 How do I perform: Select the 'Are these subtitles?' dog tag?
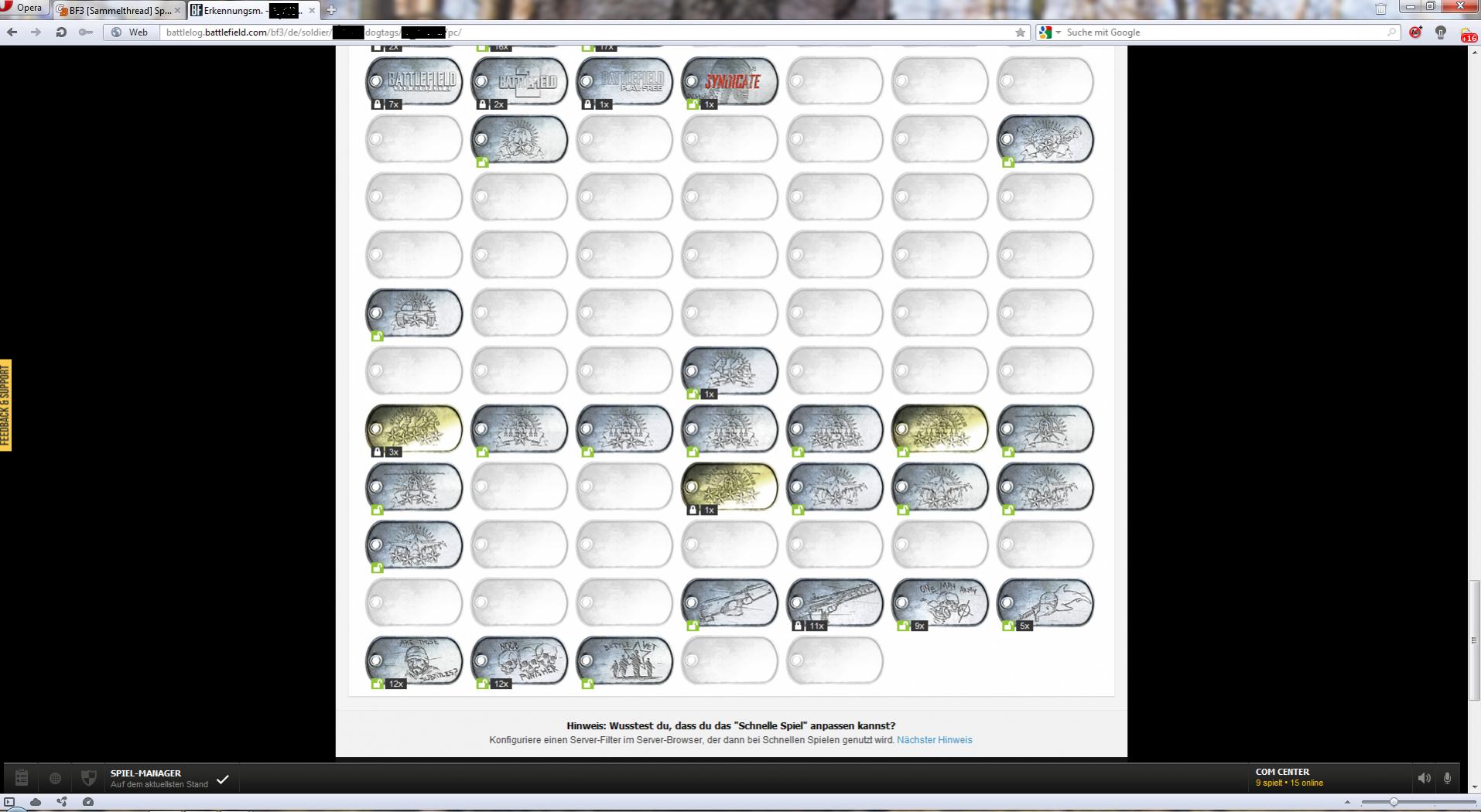pyautogui.click(x=414, y=661)
